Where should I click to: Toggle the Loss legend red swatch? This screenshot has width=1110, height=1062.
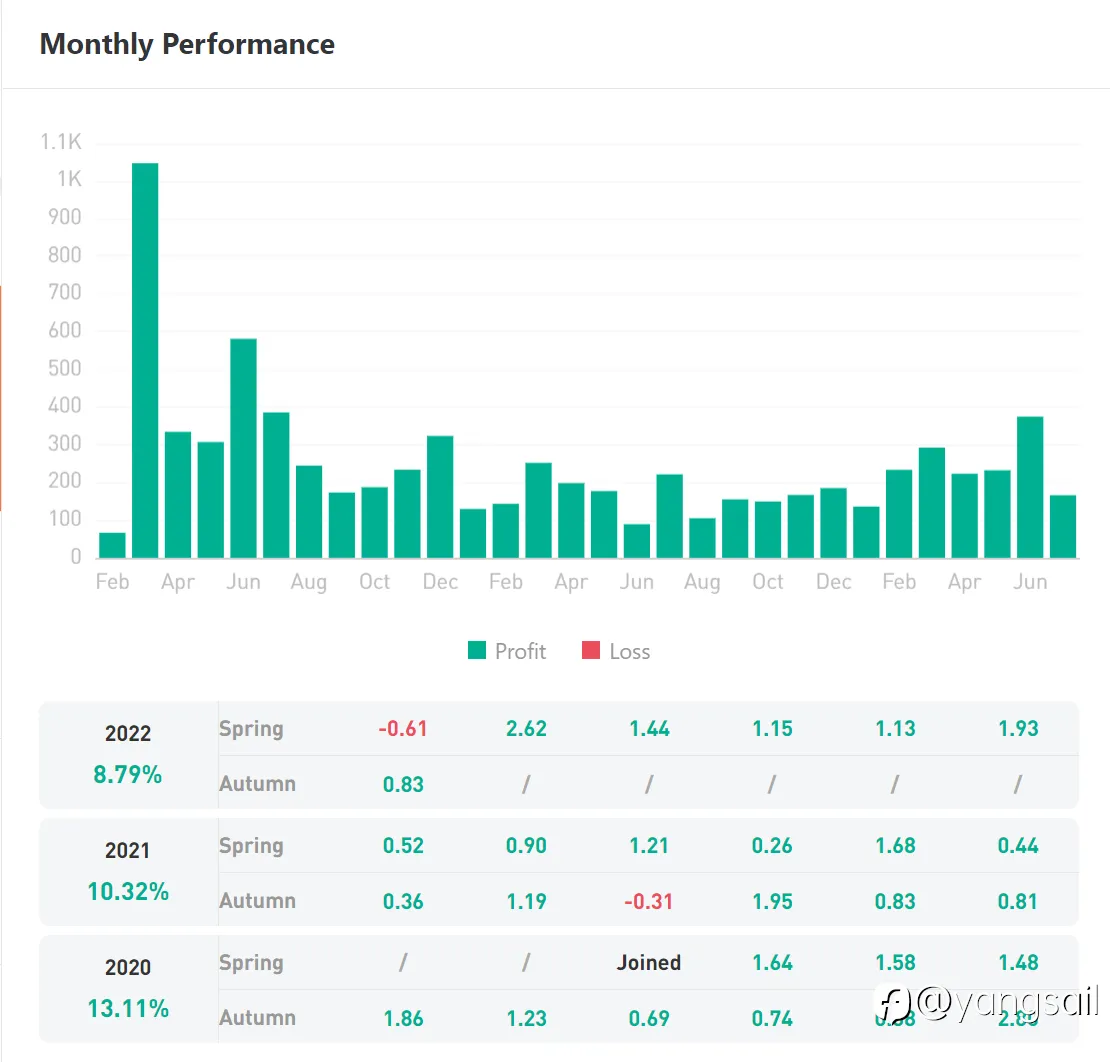(591, 651)
